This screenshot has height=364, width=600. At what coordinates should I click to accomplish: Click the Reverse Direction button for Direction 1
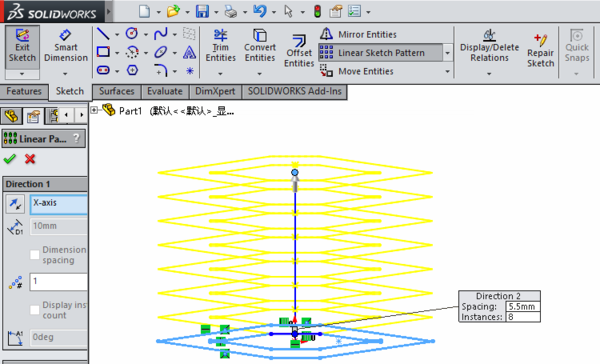pyautogui.click(x=15, y=204)
